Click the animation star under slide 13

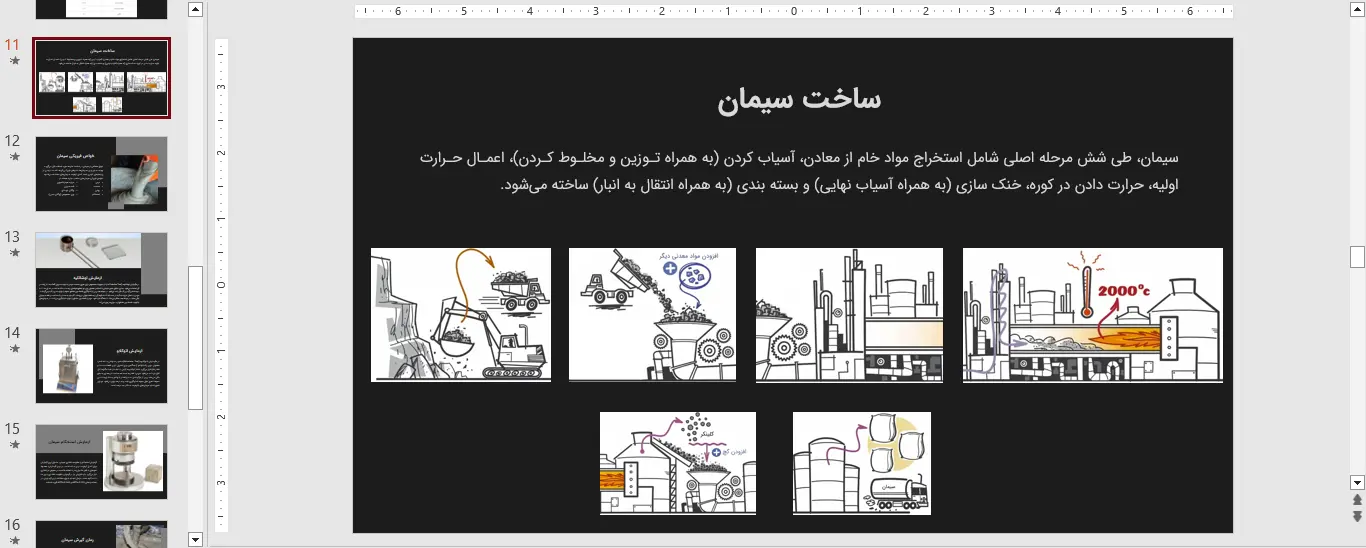click(x=14, y=253)
